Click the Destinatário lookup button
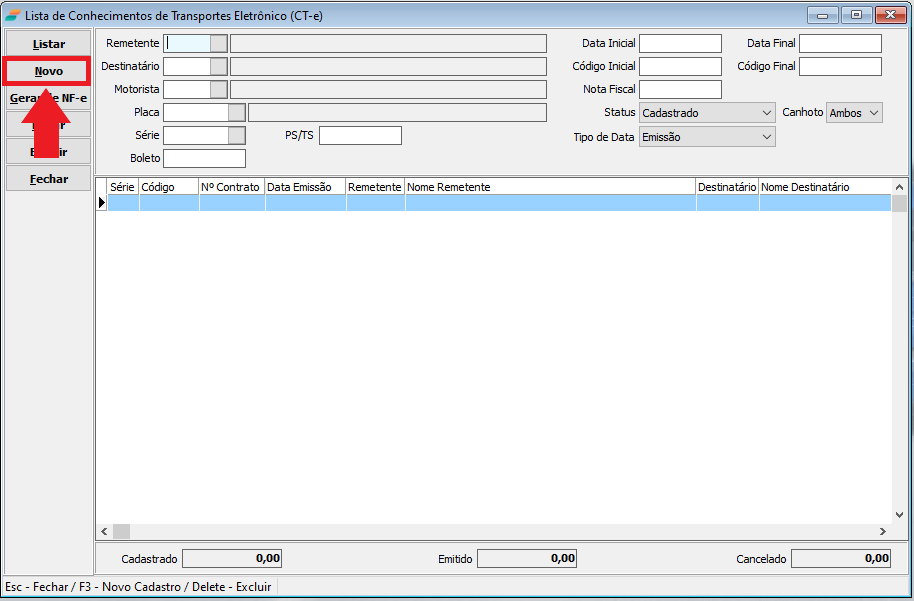914x601 pixels. 219,66
